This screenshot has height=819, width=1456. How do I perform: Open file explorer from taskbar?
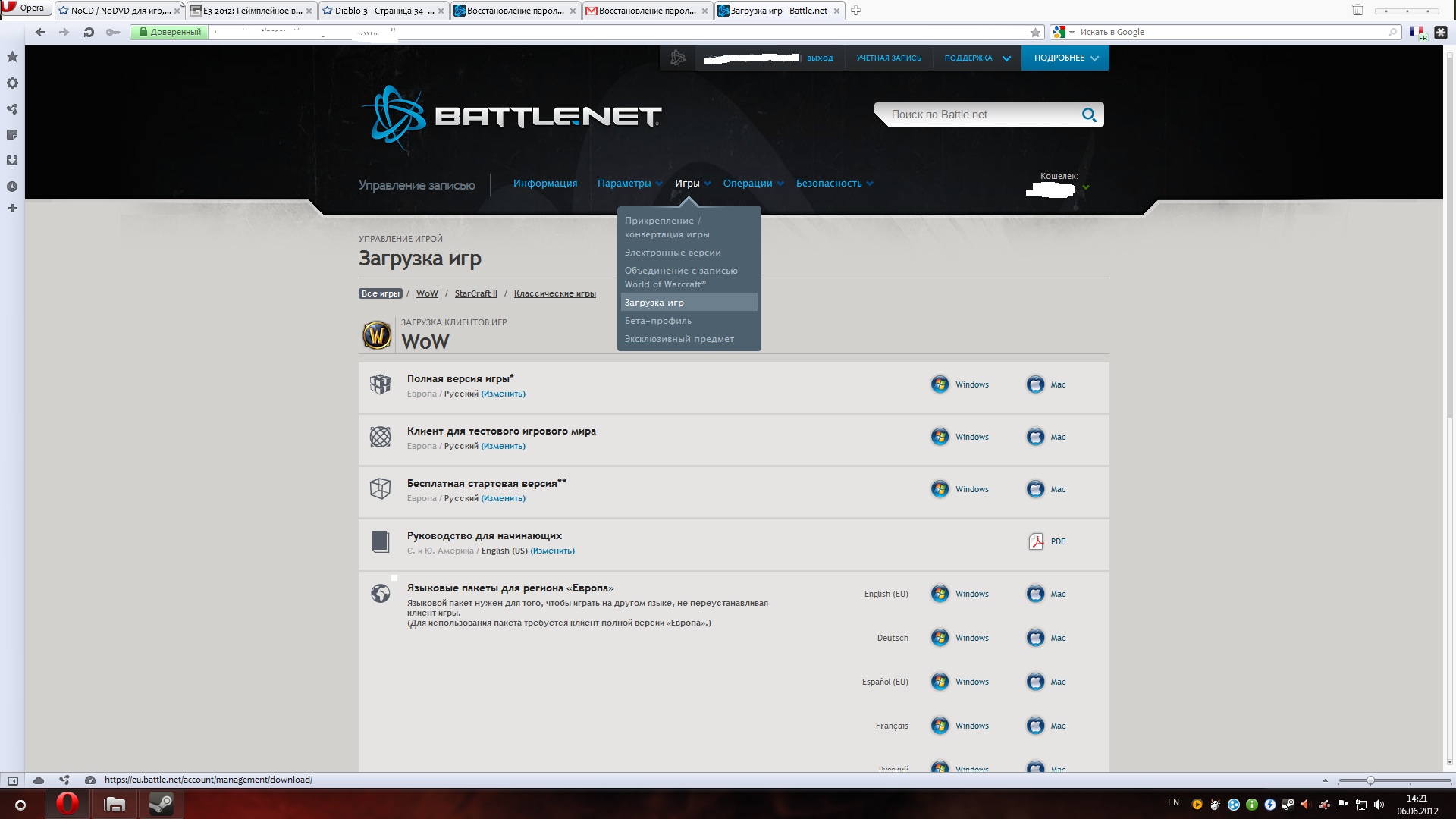coord(115,804)
